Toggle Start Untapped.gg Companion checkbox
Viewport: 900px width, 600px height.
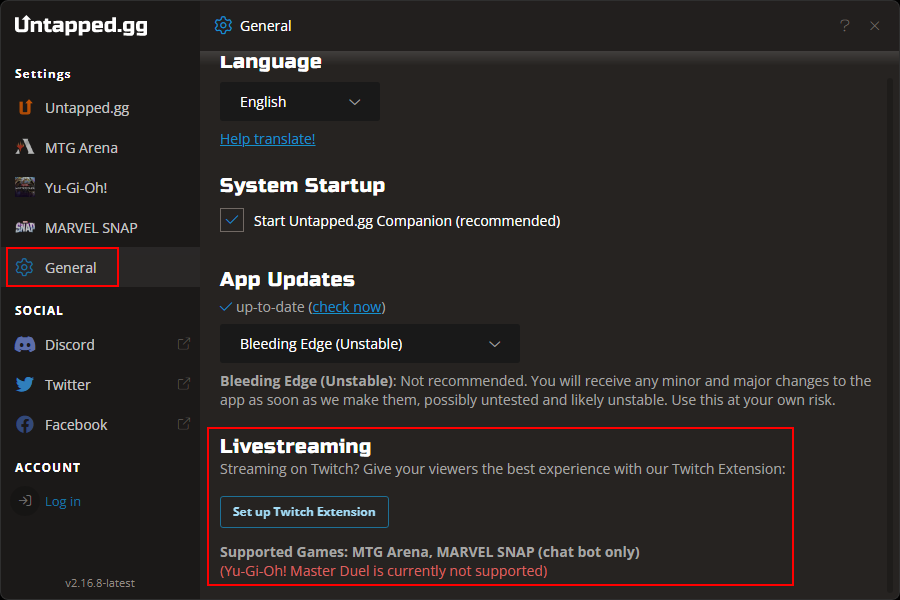pos(232,220)
